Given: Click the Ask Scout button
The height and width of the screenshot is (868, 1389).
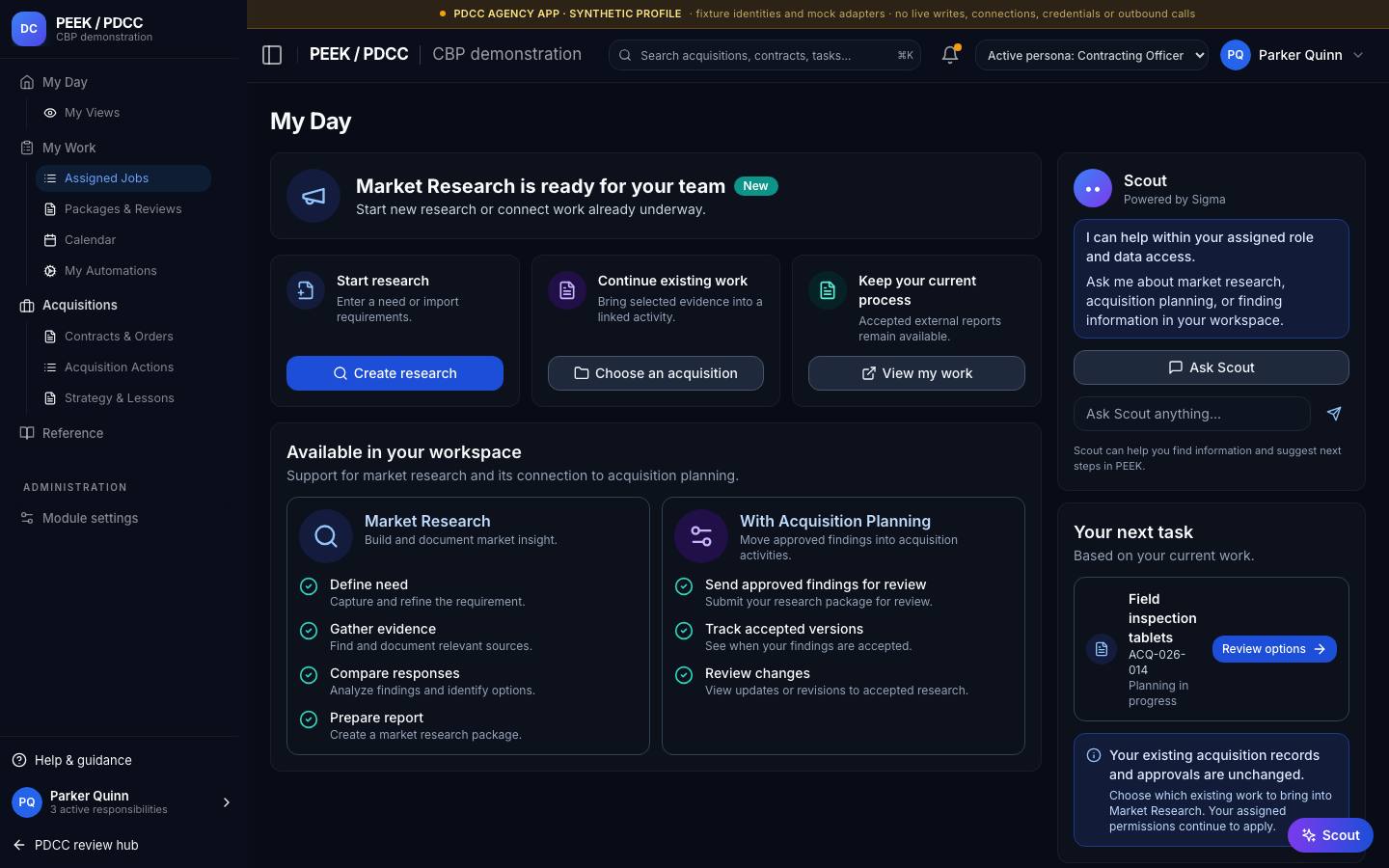Looking at the screenshot, I should pos(1212,367).
